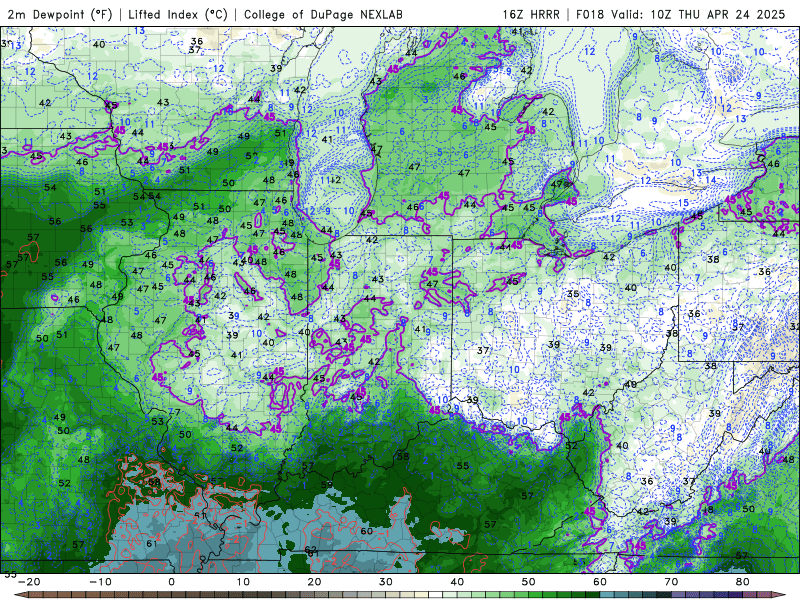800x600 pixels.
Task: Click the "Lifted Index (°C)" header label
Action: point(178,15)
